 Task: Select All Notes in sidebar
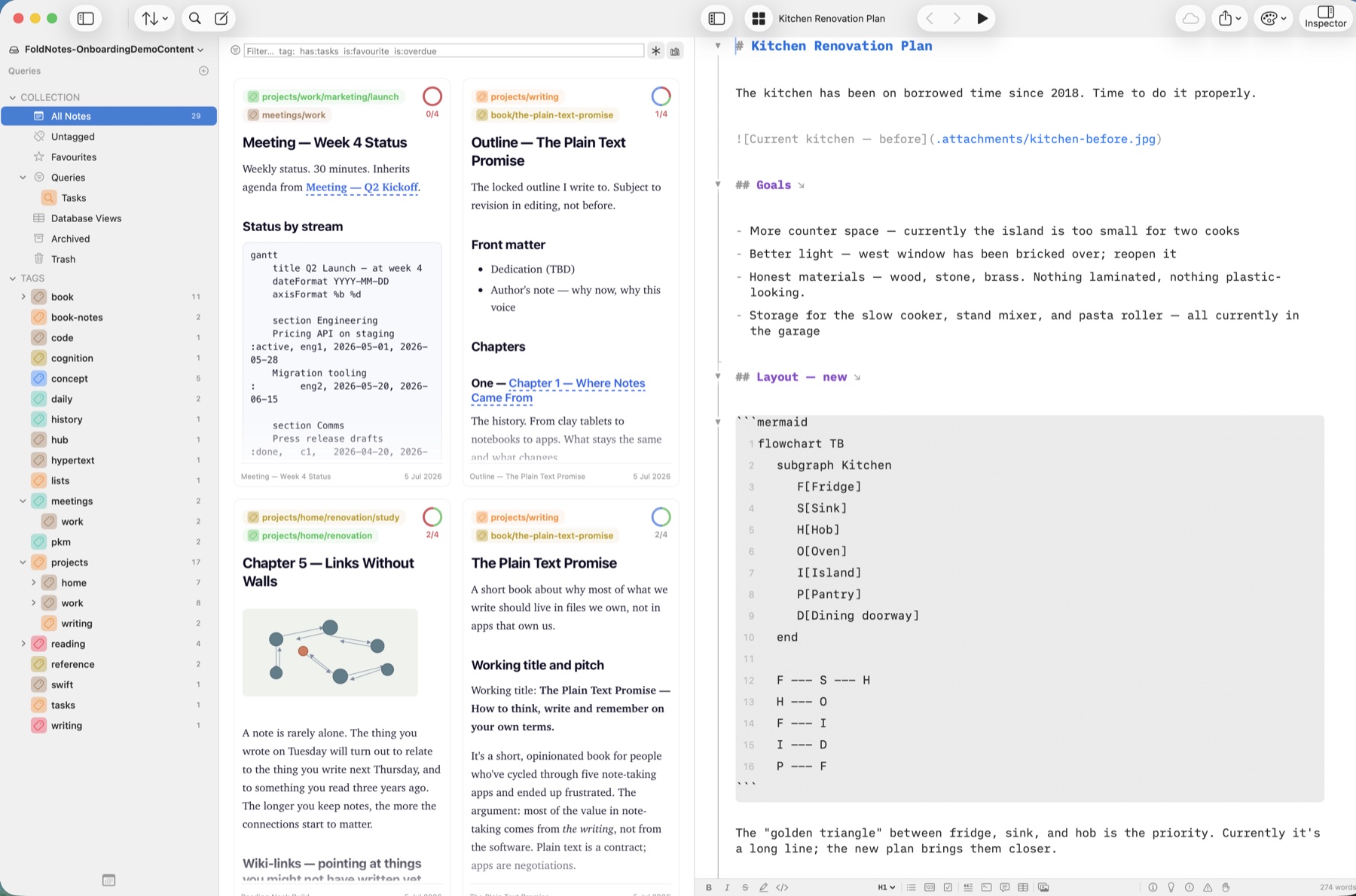click(x=109, y=116)
